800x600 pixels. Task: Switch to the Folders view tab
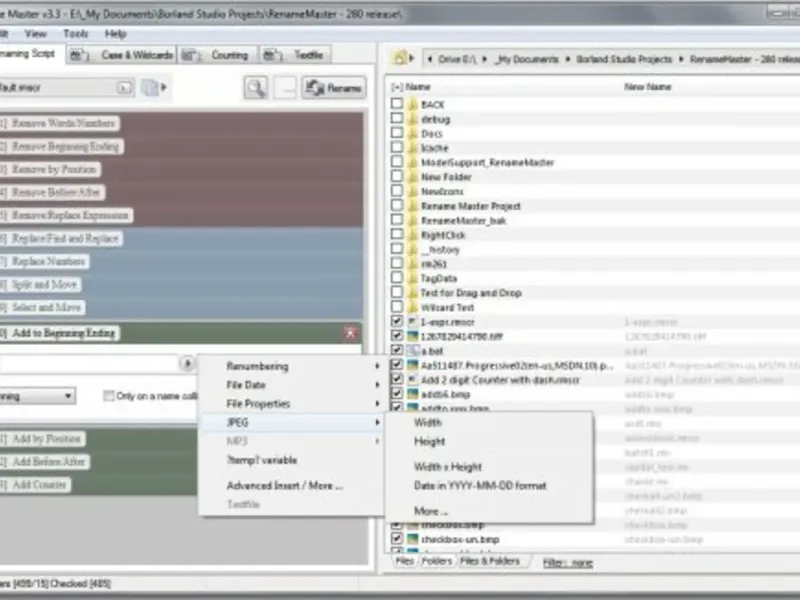coord(437,561)
